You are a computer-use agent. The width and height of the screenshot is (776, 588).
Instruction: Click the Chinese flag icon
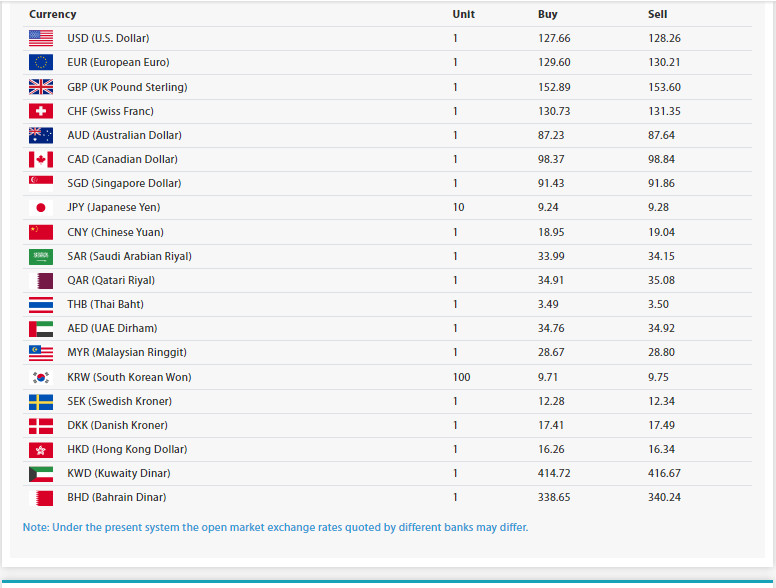coord(41,232)
